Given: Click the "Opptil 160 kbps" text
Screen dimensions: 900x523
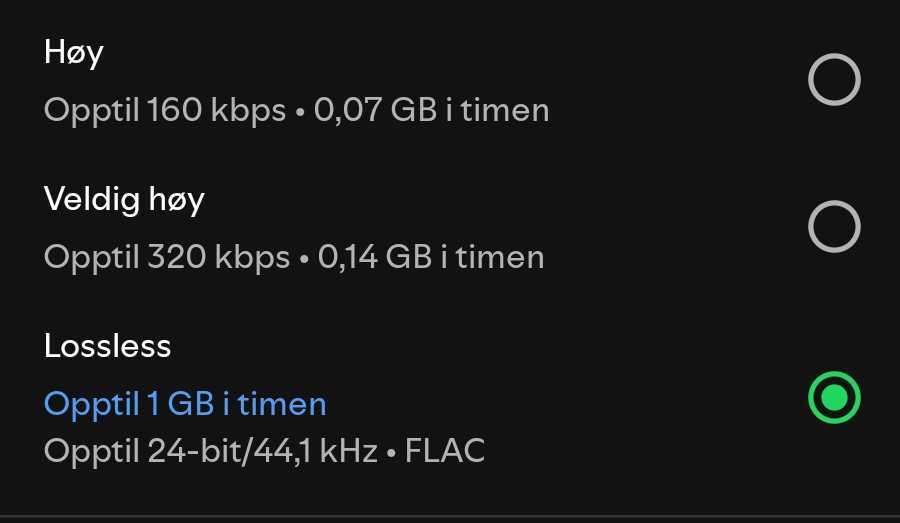Looking at the screenshot, I should tap(165, 110).
